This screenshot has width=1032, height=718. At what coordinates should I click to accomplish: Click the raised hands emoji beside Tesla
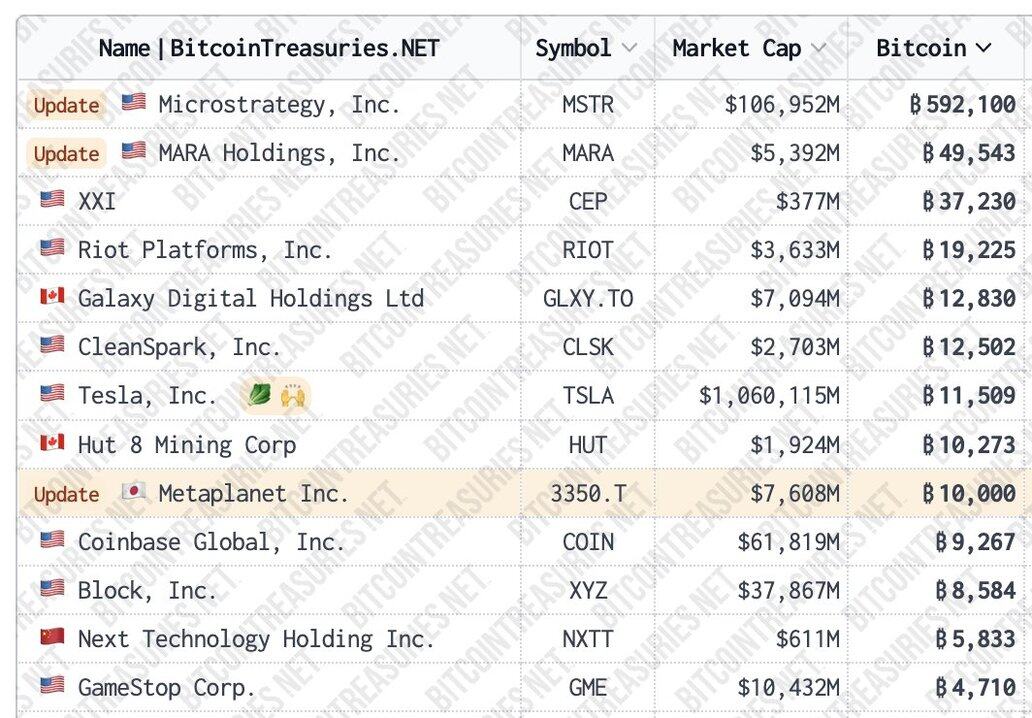pos(293,396)
